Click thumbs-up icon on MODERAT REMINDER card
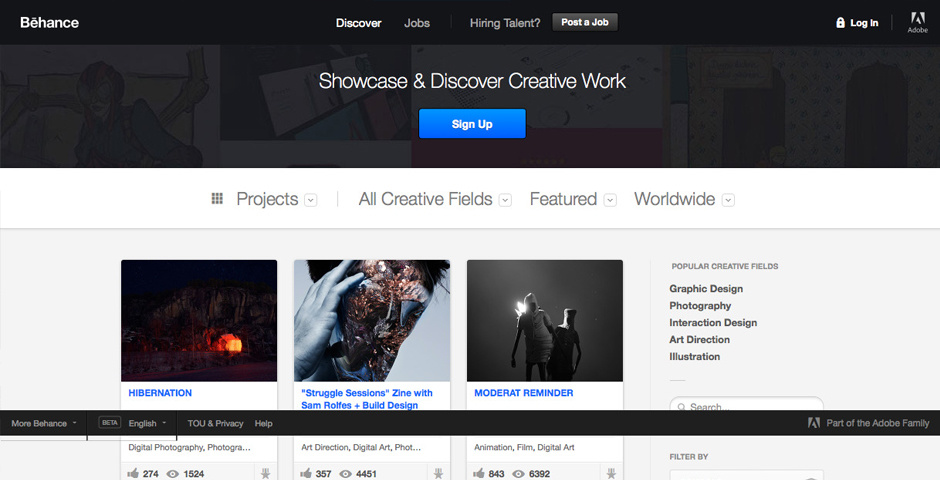 click(478, 473)
